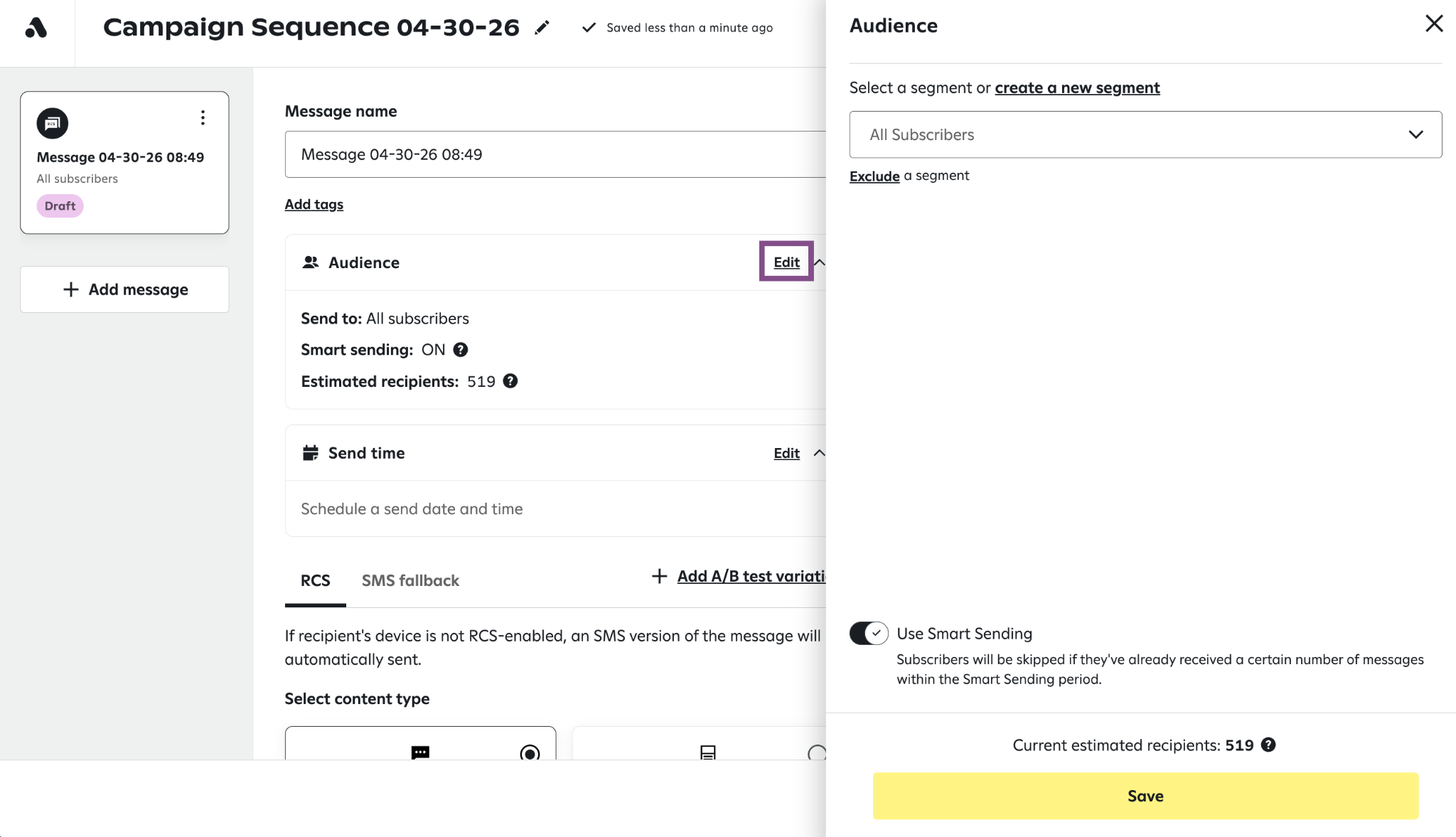Viewport: 1456px width, 837px height.
Task: Select the chat bubble content type radio
Action: 530,752
